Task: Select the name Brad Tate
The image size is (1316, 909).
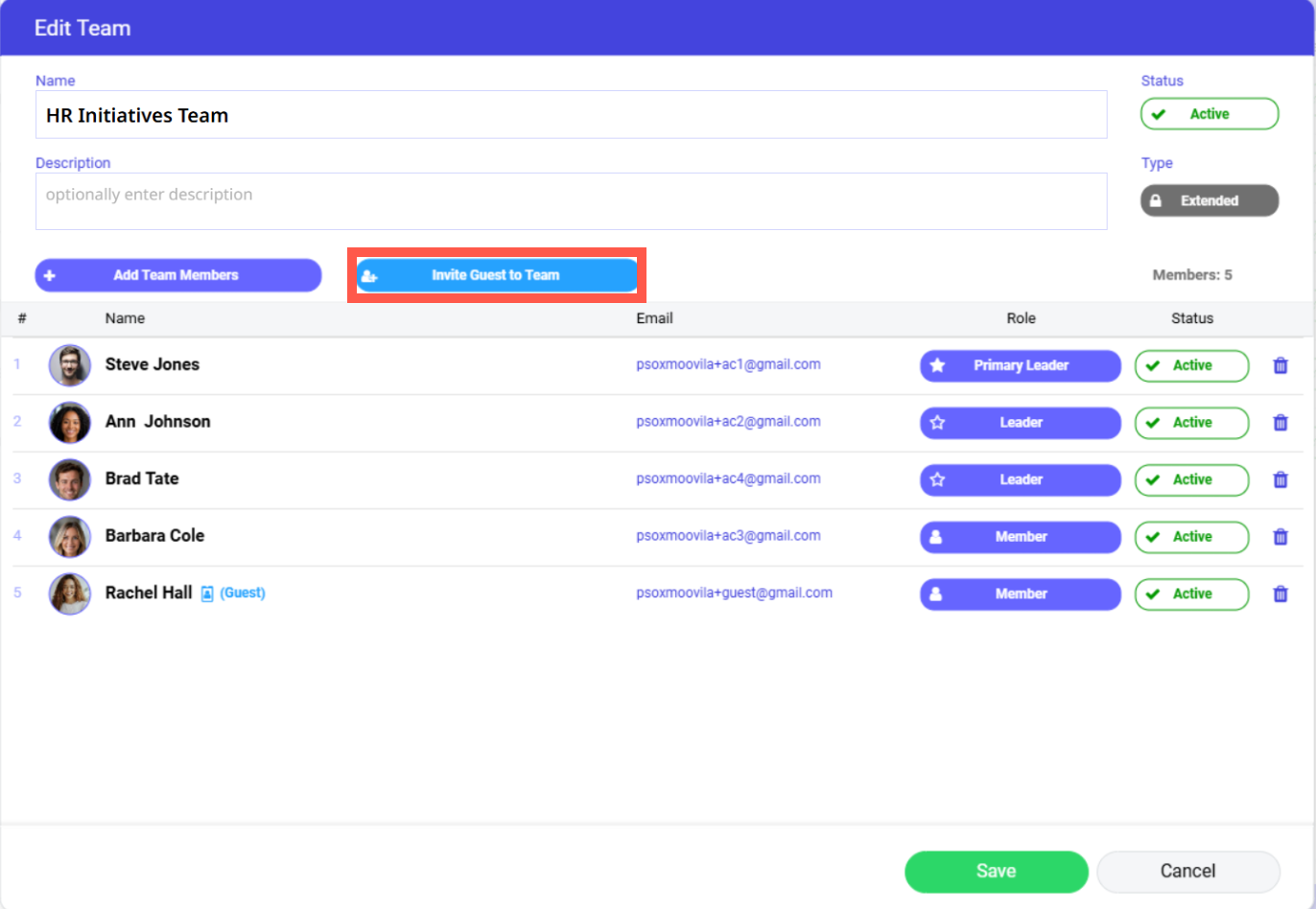Action: point(142,478)
